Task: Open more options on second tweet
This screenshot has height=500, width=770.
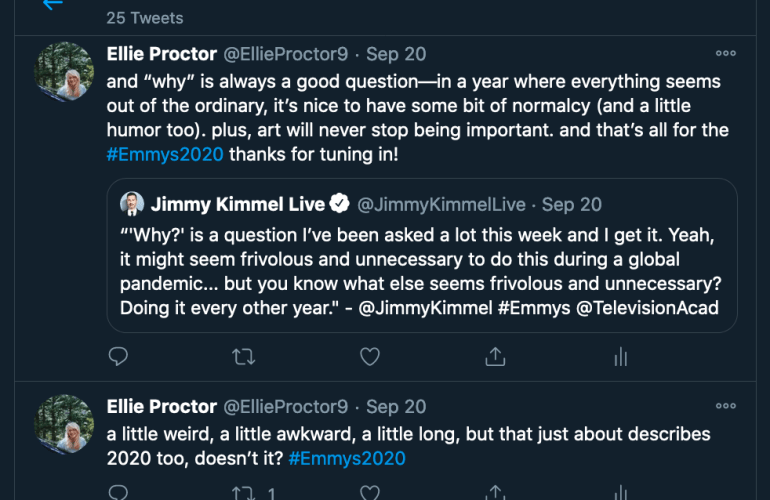Action: (x=726, y=406)
